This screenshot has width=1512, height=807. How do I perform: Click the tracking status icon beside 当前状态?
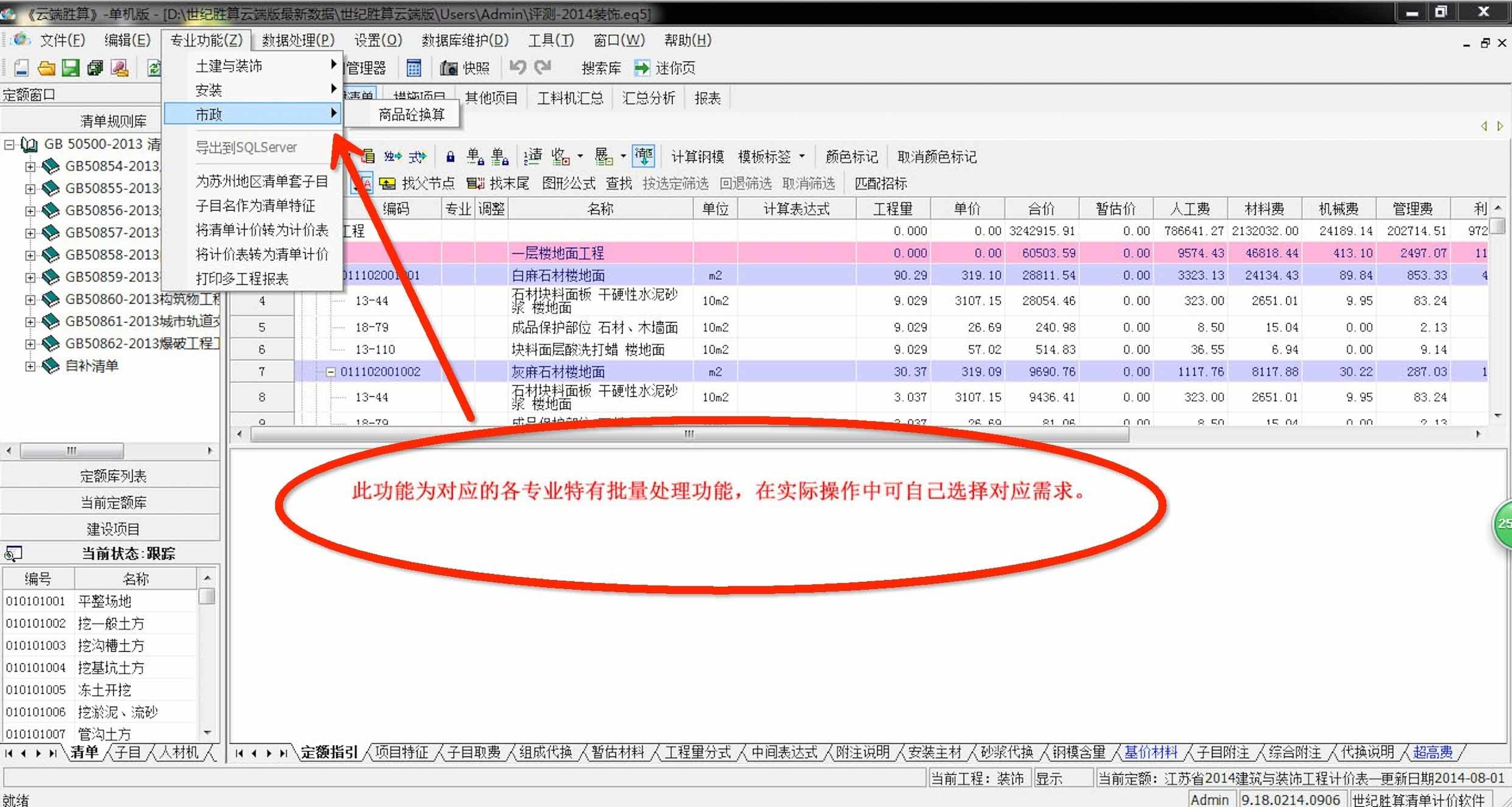pyautogui.click(x=13, y=553)
